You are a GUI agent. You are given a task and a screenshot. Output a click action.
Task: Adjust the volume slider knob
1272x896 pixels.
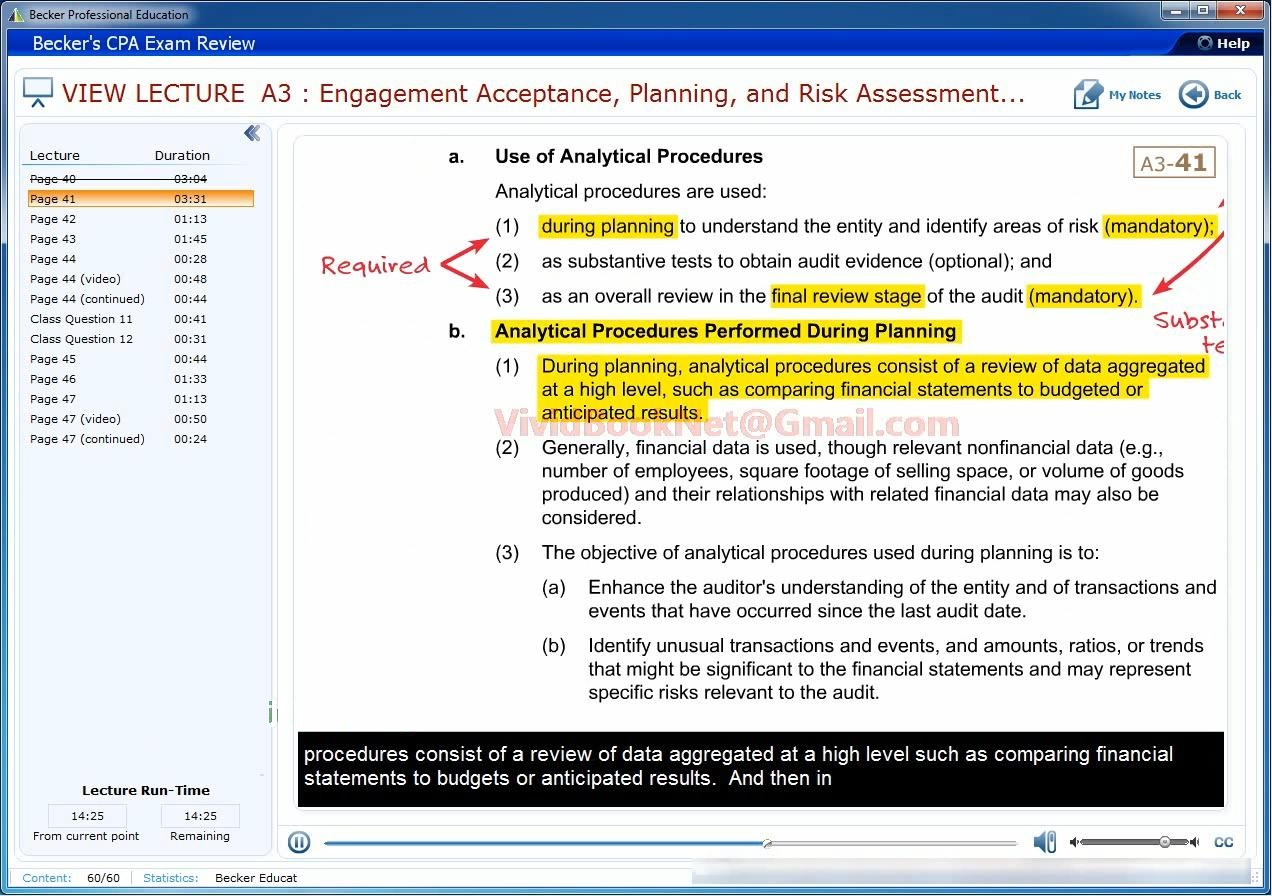tap(1165, 842)
